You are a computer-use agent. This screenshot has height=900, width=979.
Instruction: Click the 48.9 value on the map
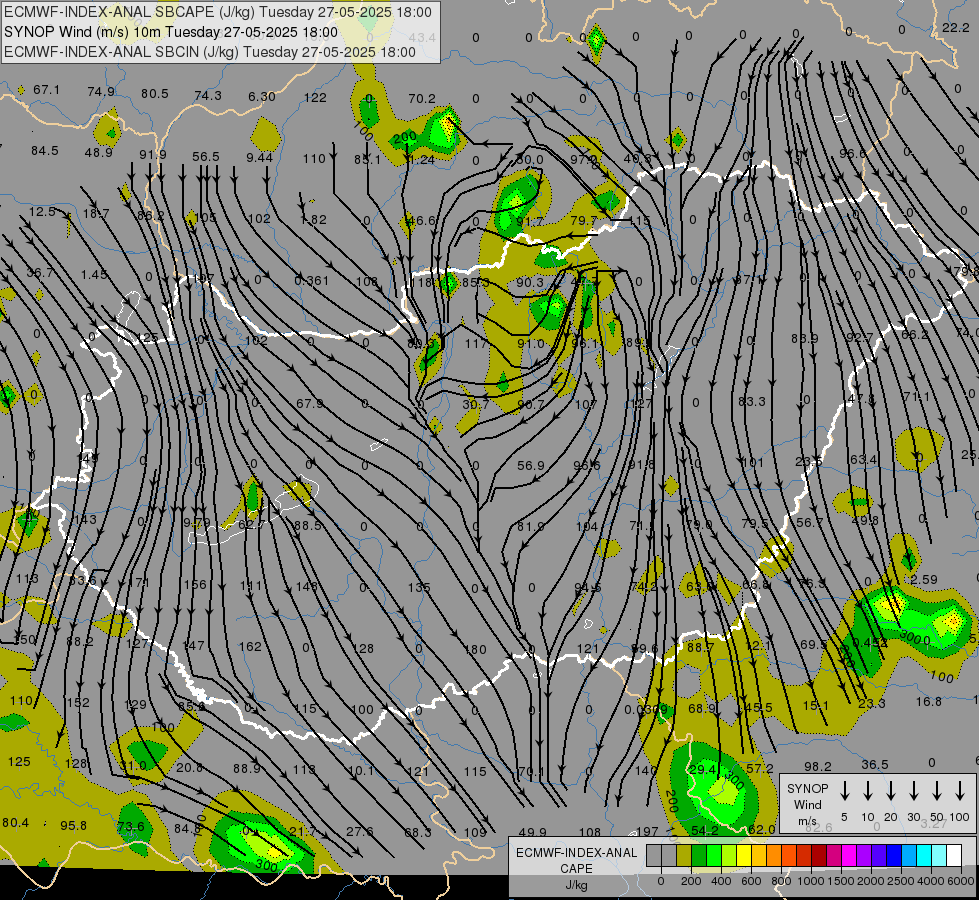tap(99, 152)
